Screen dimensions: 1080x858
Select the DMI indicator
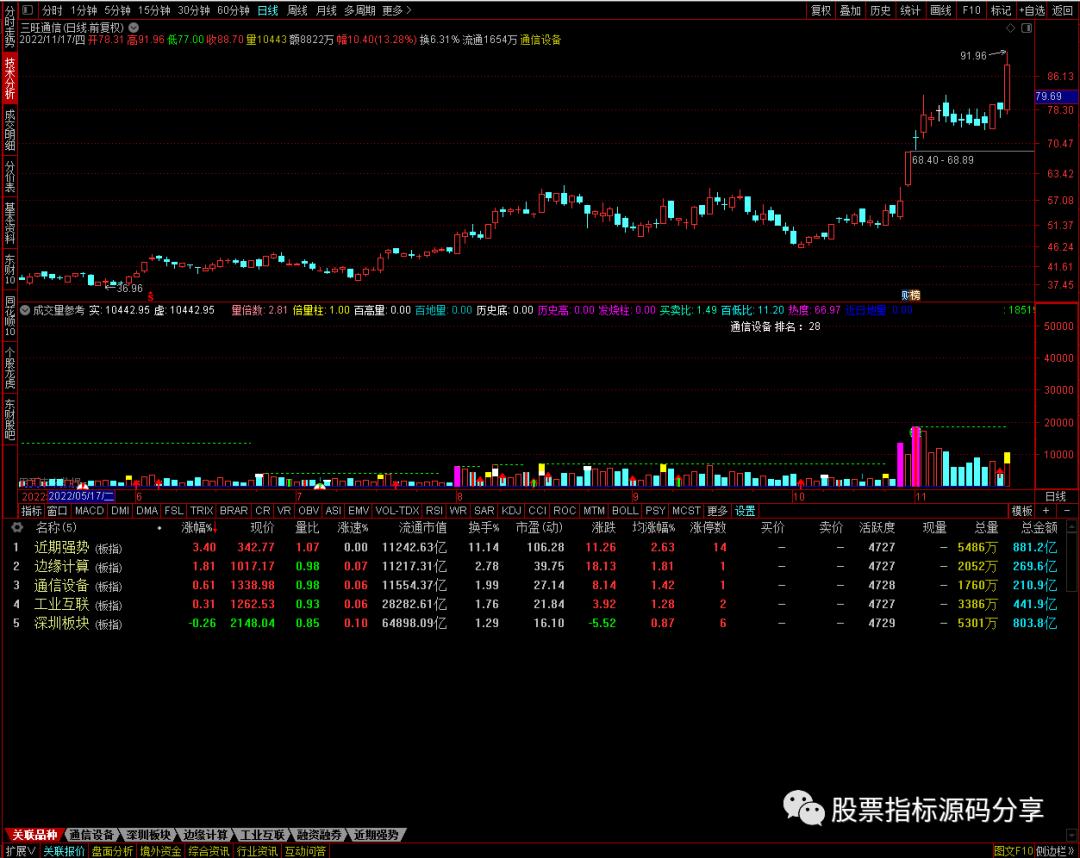120,511
